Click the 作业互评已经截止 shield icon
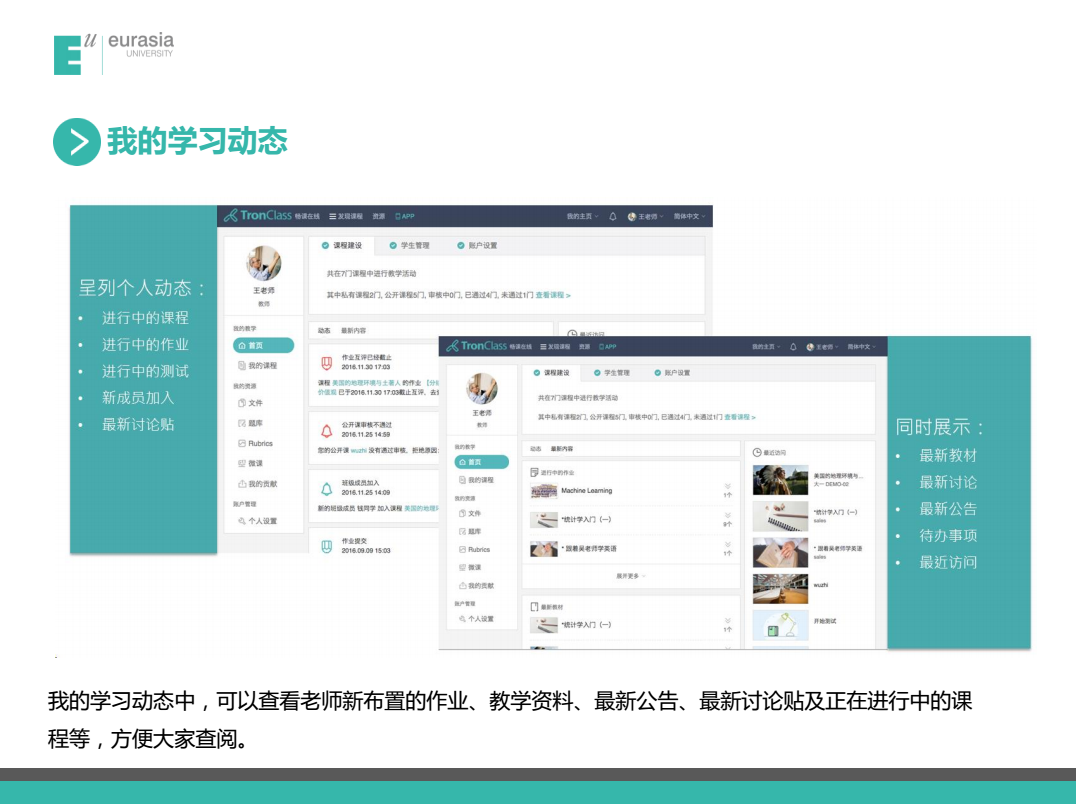 coord(327,363)
